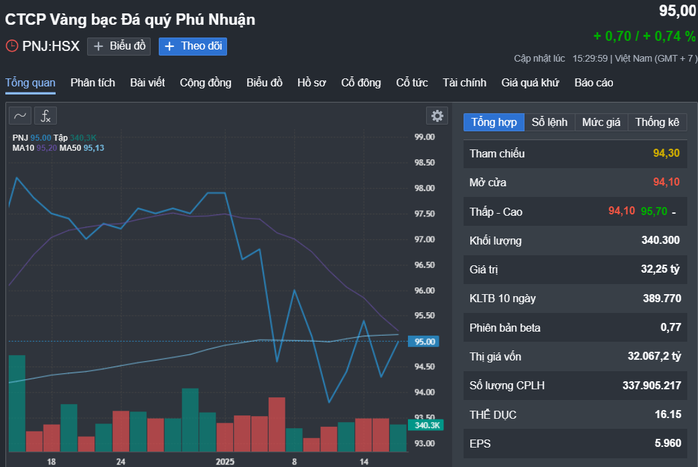
Task: Click the red clock icon beside PNJ:HSX
Action: pos(12,46)
